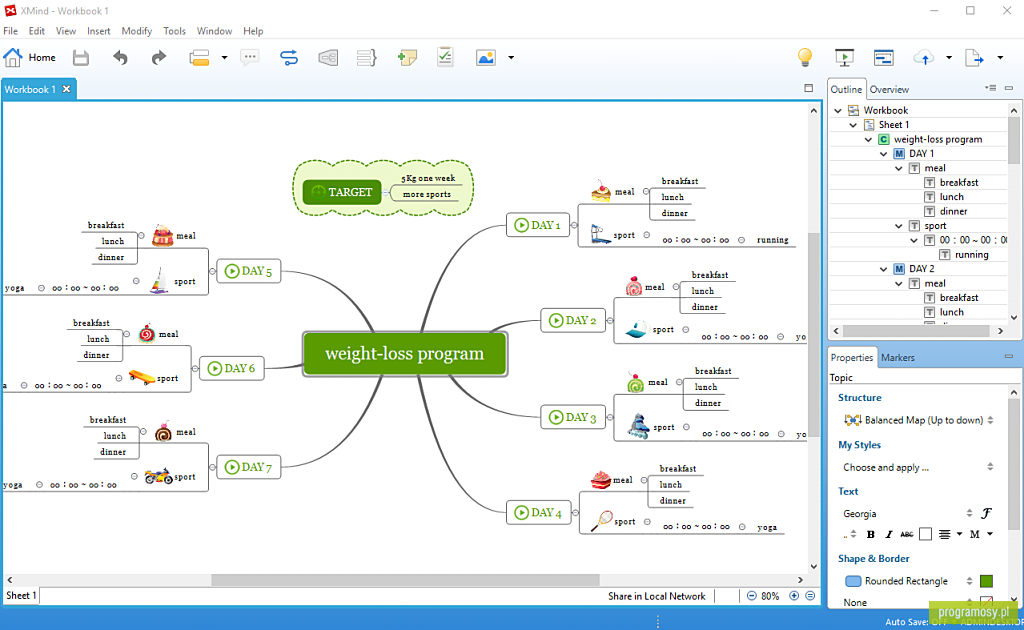The image size is (1024, 630).
Task: Start presentation mode
Action: 844,57
